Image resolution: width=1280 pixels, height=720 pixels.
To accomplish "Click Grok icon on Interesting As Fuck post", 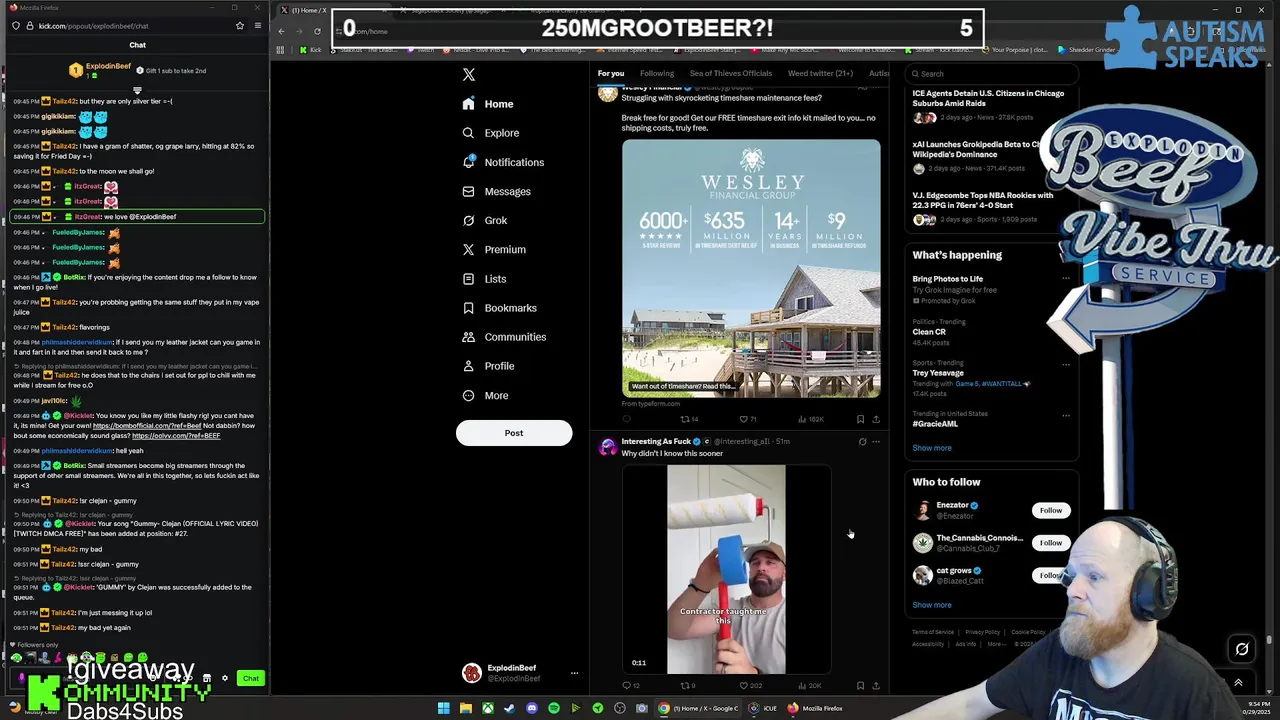I will click(862, 441).
